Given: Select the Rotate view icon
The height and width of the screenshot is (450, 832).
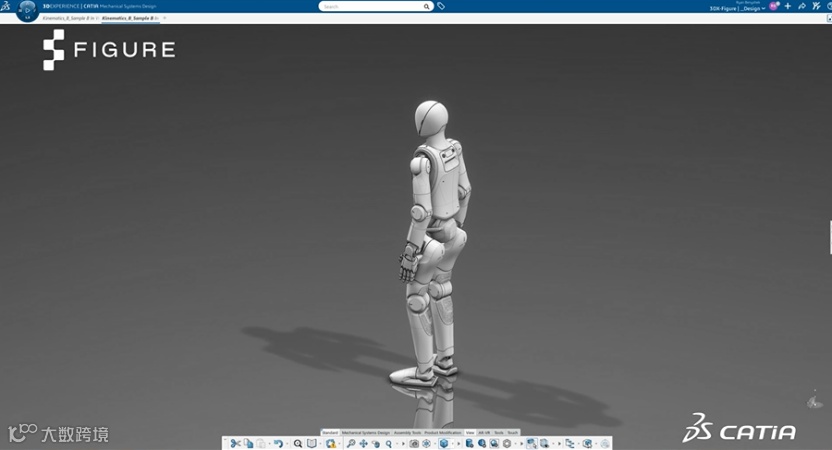Looking at the screenshot, I should (376, 444).
